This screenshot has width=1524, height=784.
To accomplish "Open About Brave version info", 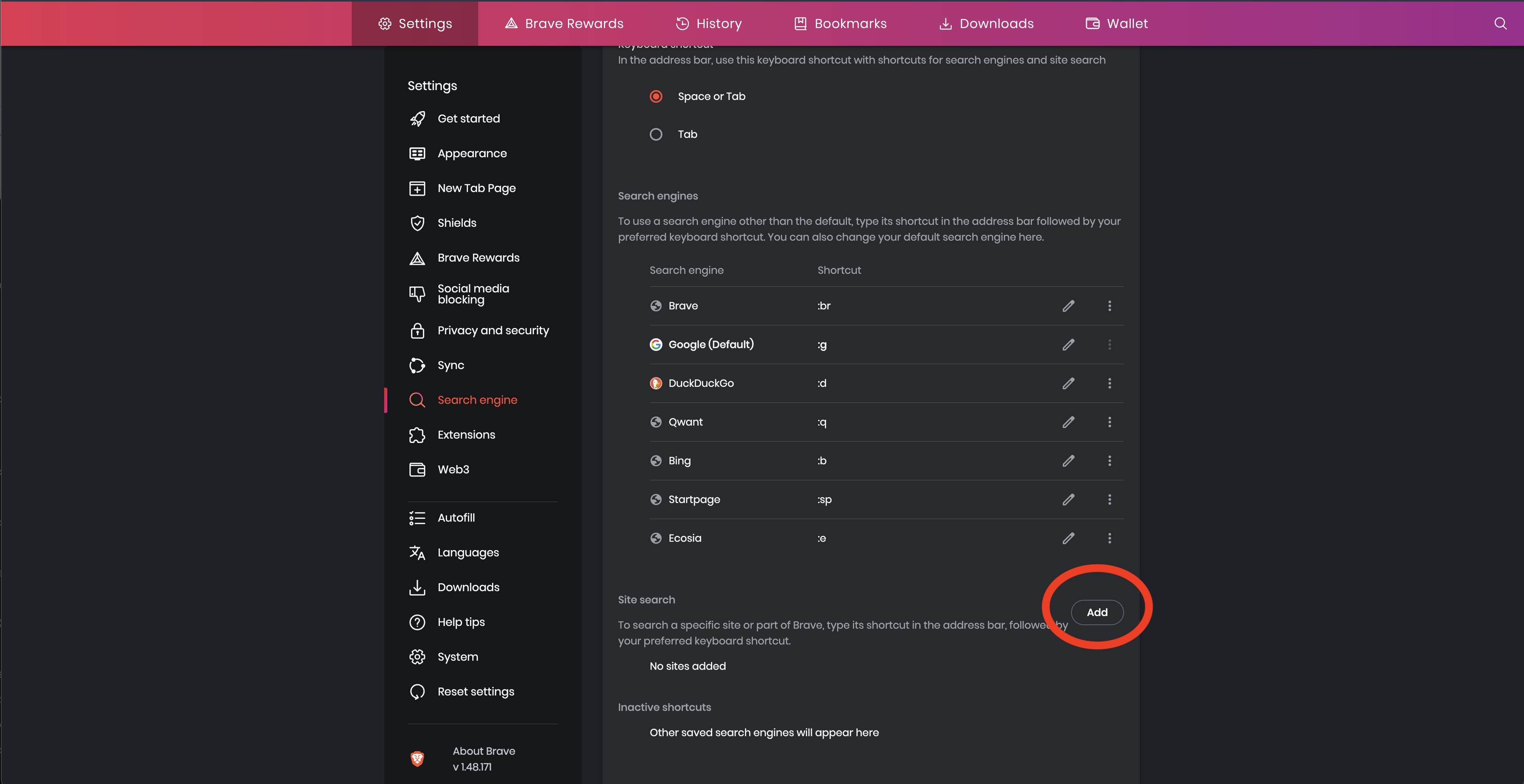I will pyautogui.click(x=483, y=759).
